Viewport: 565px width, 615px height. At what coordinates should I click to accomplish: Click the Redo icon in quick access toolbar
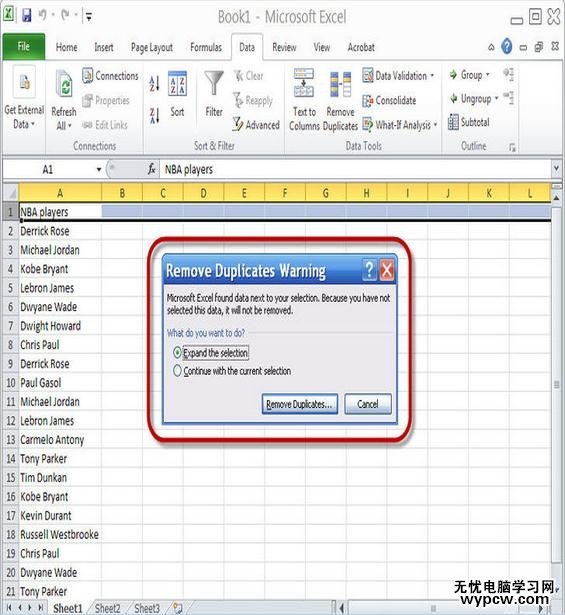(x=65, y=15)
